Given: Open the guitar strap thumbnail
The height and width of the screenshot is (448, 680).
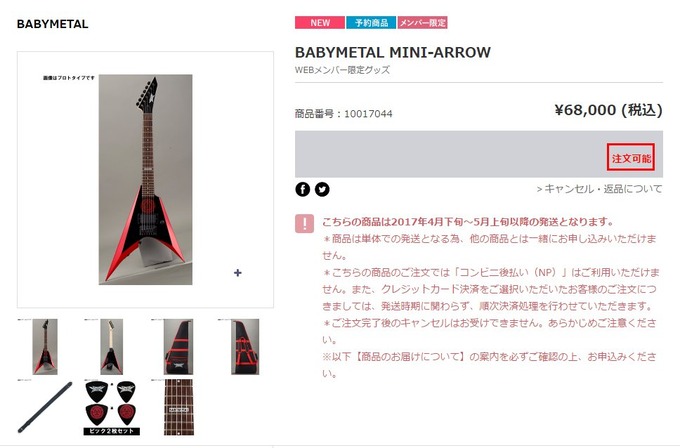Looking at the screenshot, I should point(45,407).
